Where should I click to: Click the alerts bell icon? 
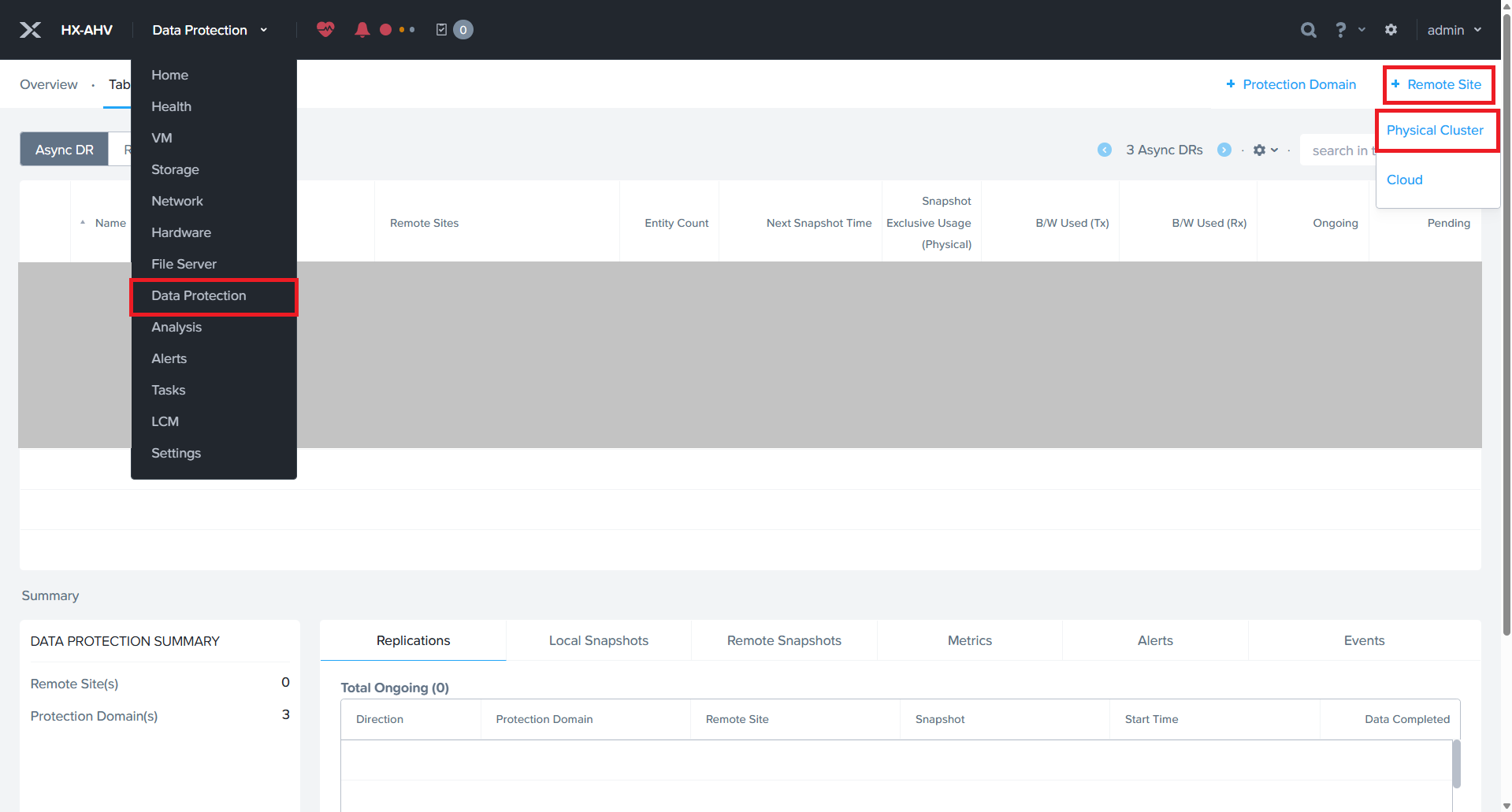362,30
